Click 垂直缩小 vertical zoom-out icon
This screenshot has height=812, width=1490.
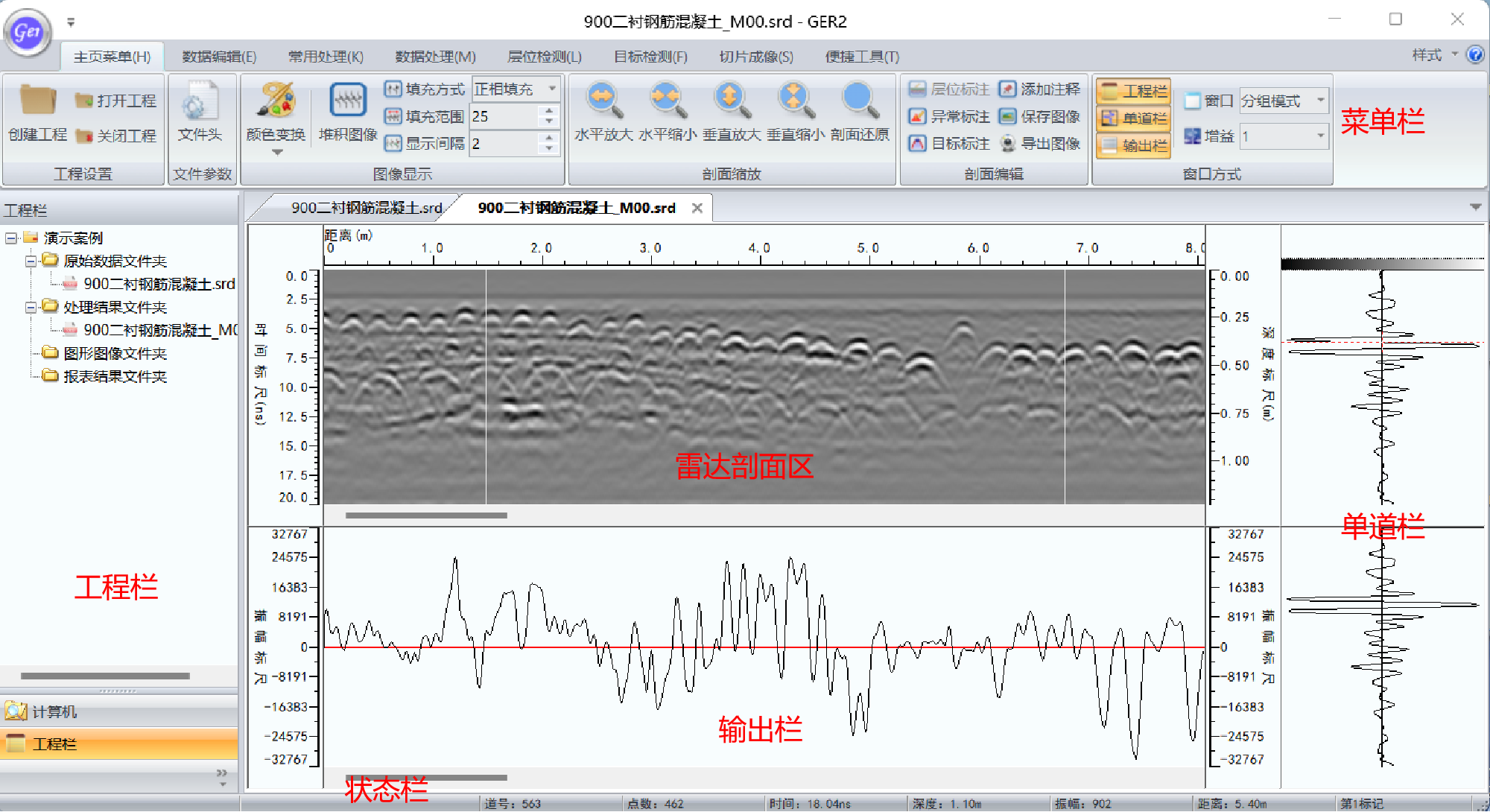pos(796,100)
